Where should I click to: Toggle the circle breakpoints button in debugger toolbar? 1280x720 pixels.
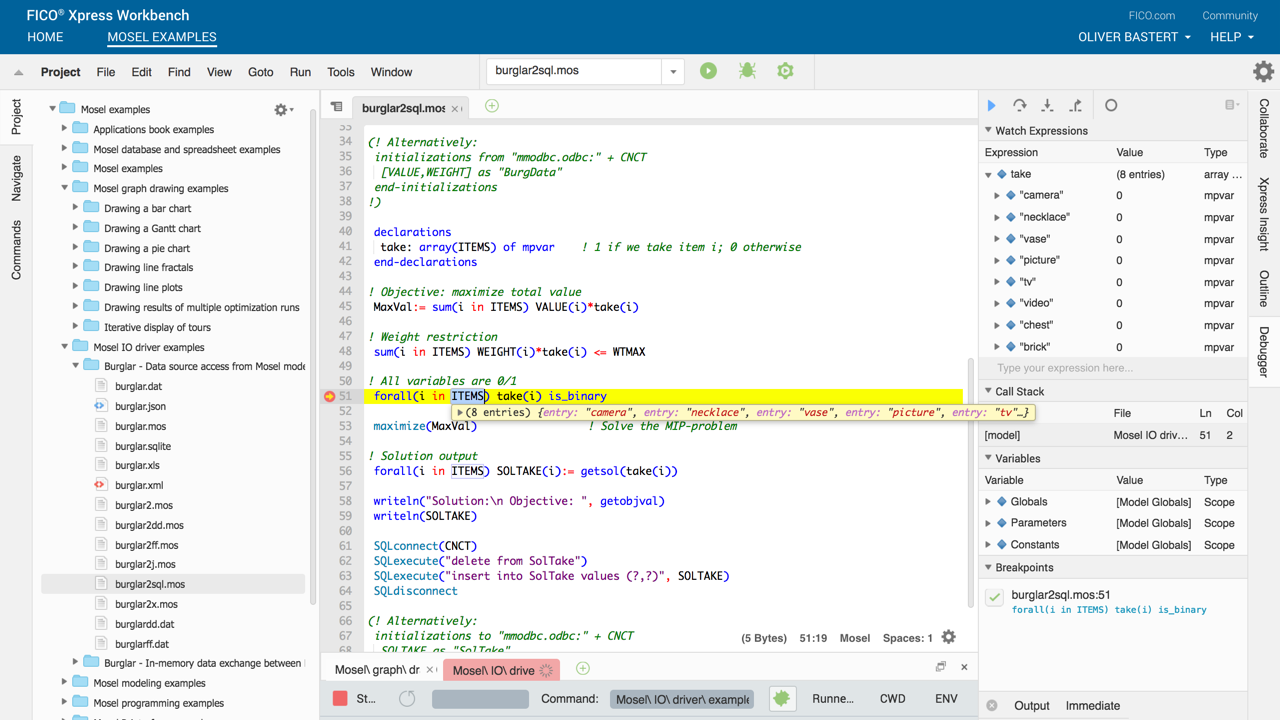[1111, 105]
